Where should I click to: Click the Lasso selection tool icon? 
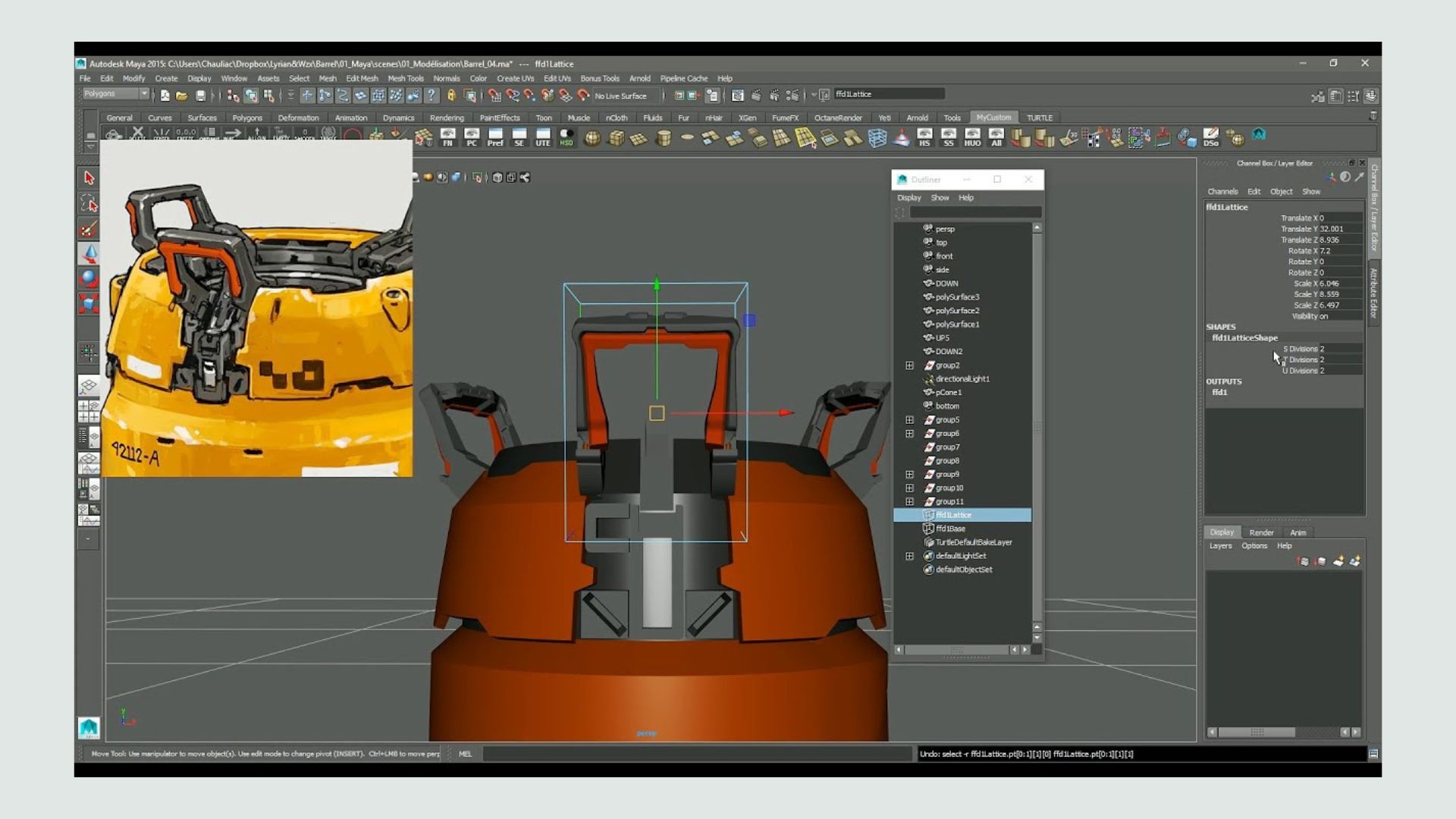[x=89, y=203]
